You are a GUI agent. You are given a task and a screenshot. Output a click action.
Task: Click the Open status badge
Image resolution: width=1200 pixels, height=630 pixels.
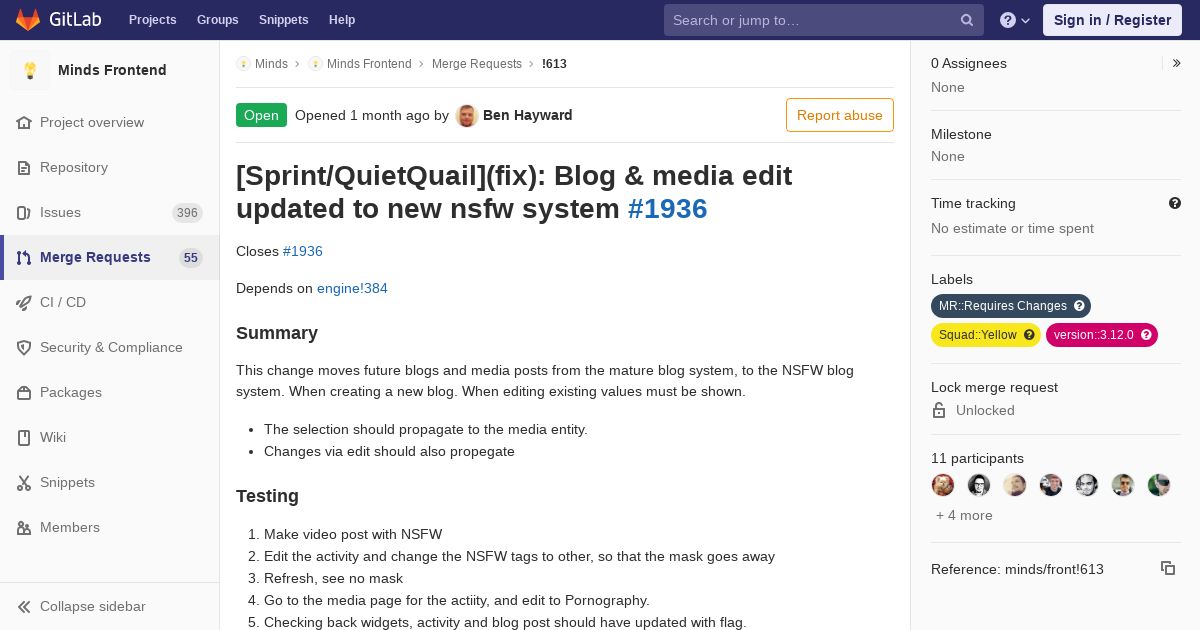[261, 115]
